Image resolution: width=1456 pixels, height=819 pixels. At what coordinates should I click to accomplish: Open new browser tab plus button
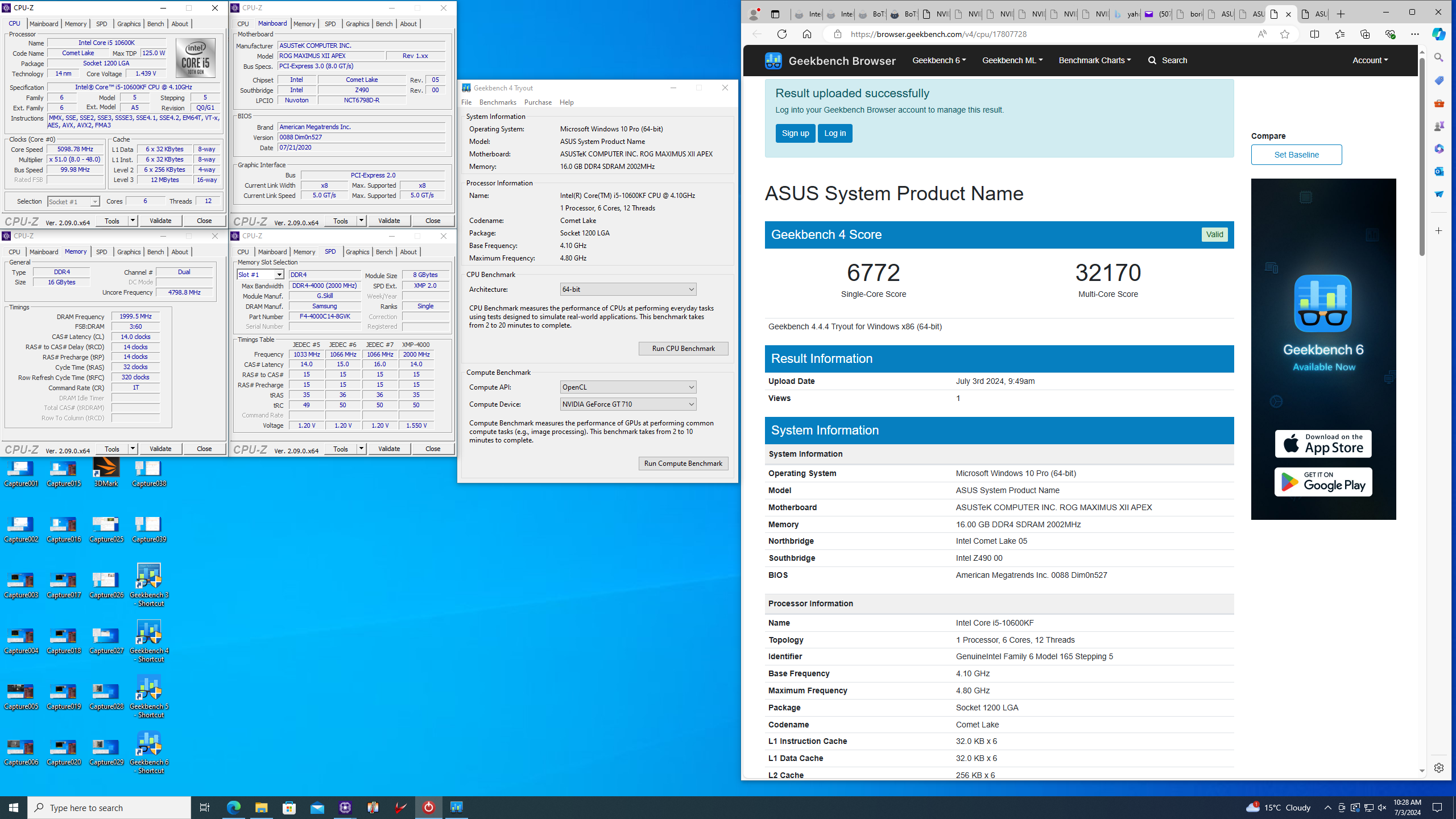[x=1341, y=14]
